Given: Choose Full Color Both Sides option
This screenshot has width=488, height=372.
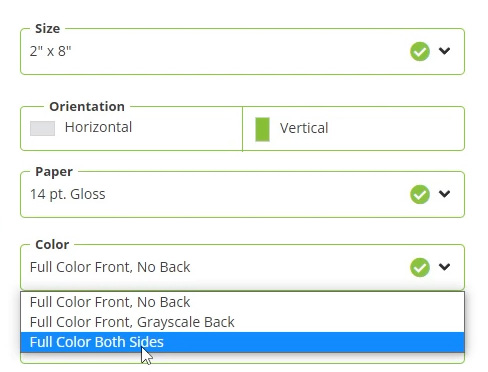Looking at the screenshot, I should 242,342.
